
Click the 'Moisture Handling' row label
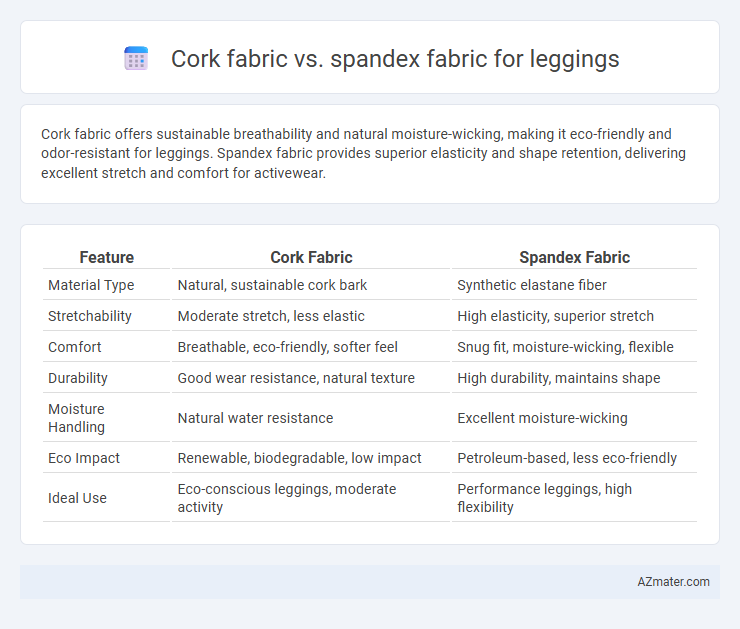coord(76,418)
